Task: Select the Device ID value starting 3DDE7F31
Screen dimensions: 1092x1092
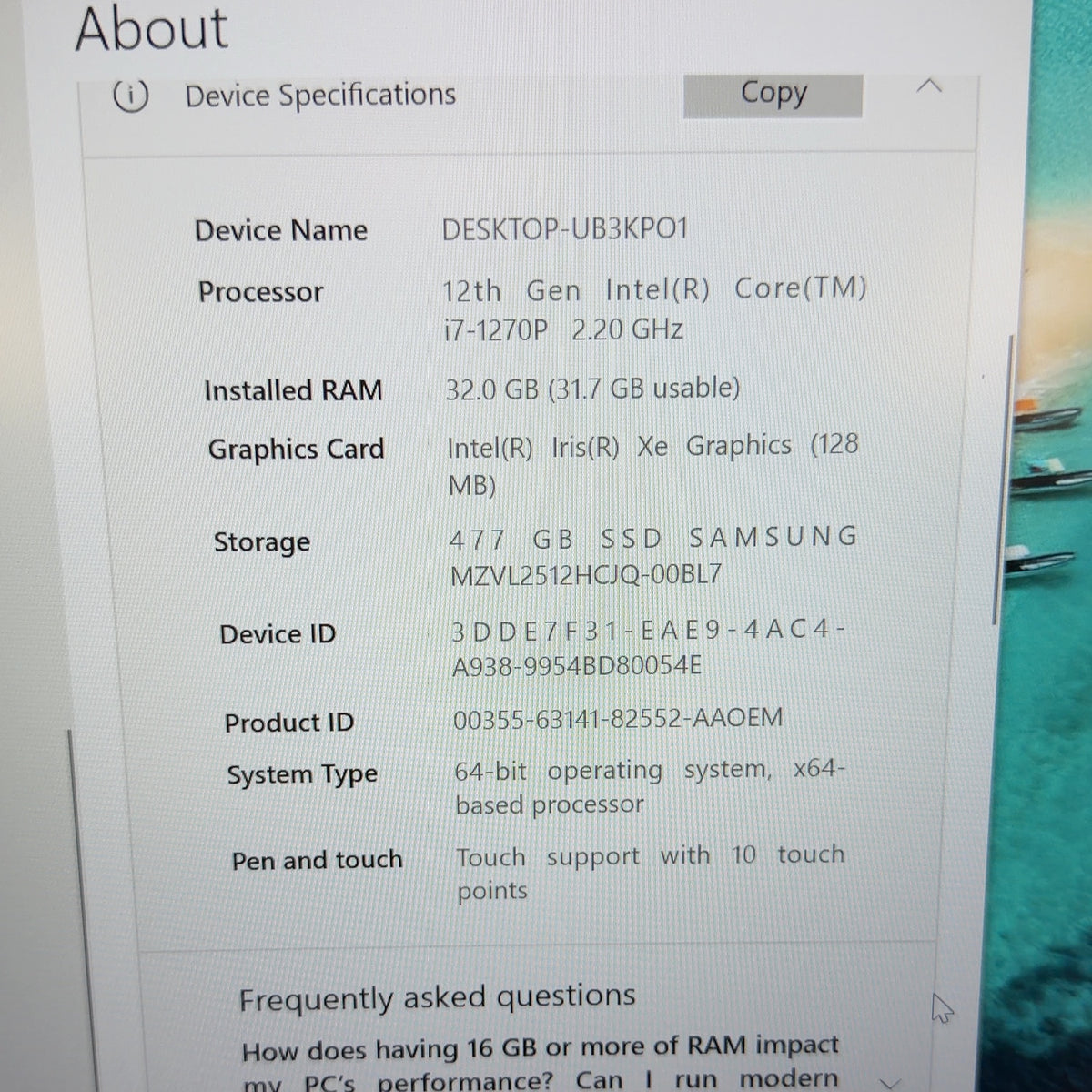Action: [x=650, y=647]
